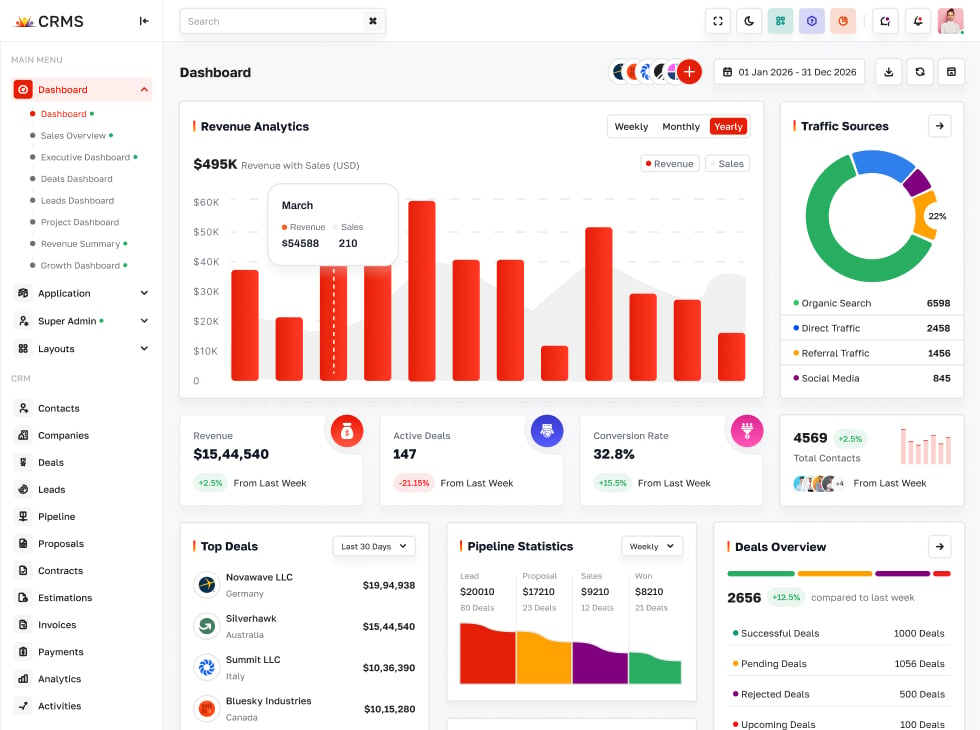Toggle the Revenue legend series
The height and width of the screenshot is (730, 980).
[x=669, y=164]
